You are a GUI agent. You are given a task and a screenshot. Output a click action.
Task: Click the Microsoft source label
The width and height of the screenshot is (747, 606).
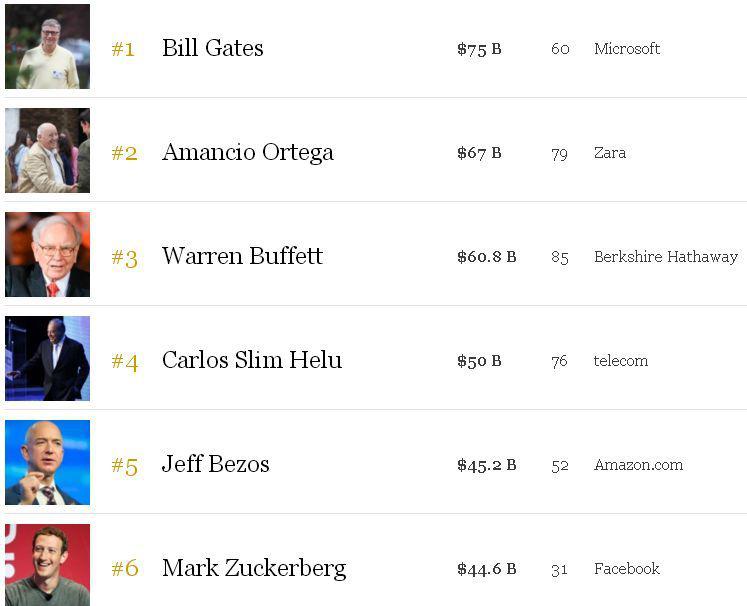point(627,49)
